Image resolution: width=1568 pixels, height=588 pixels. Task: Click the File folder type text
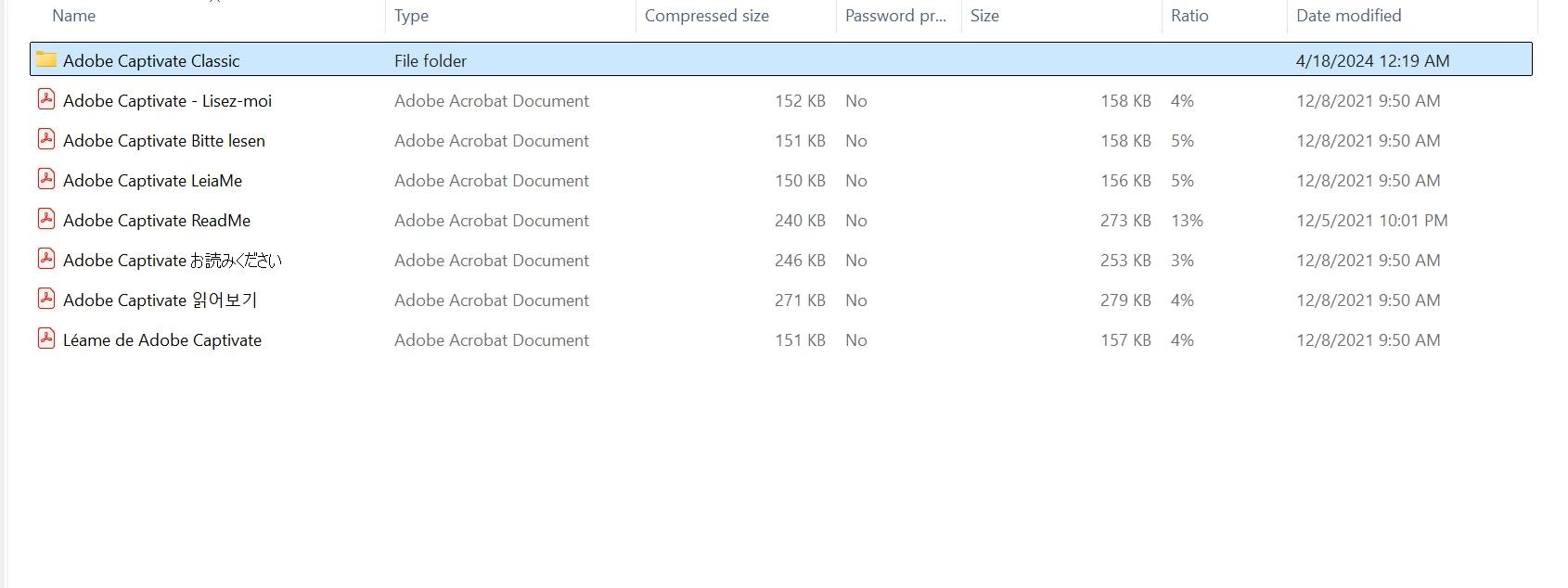pyautogui.click(x=431, y=60)
